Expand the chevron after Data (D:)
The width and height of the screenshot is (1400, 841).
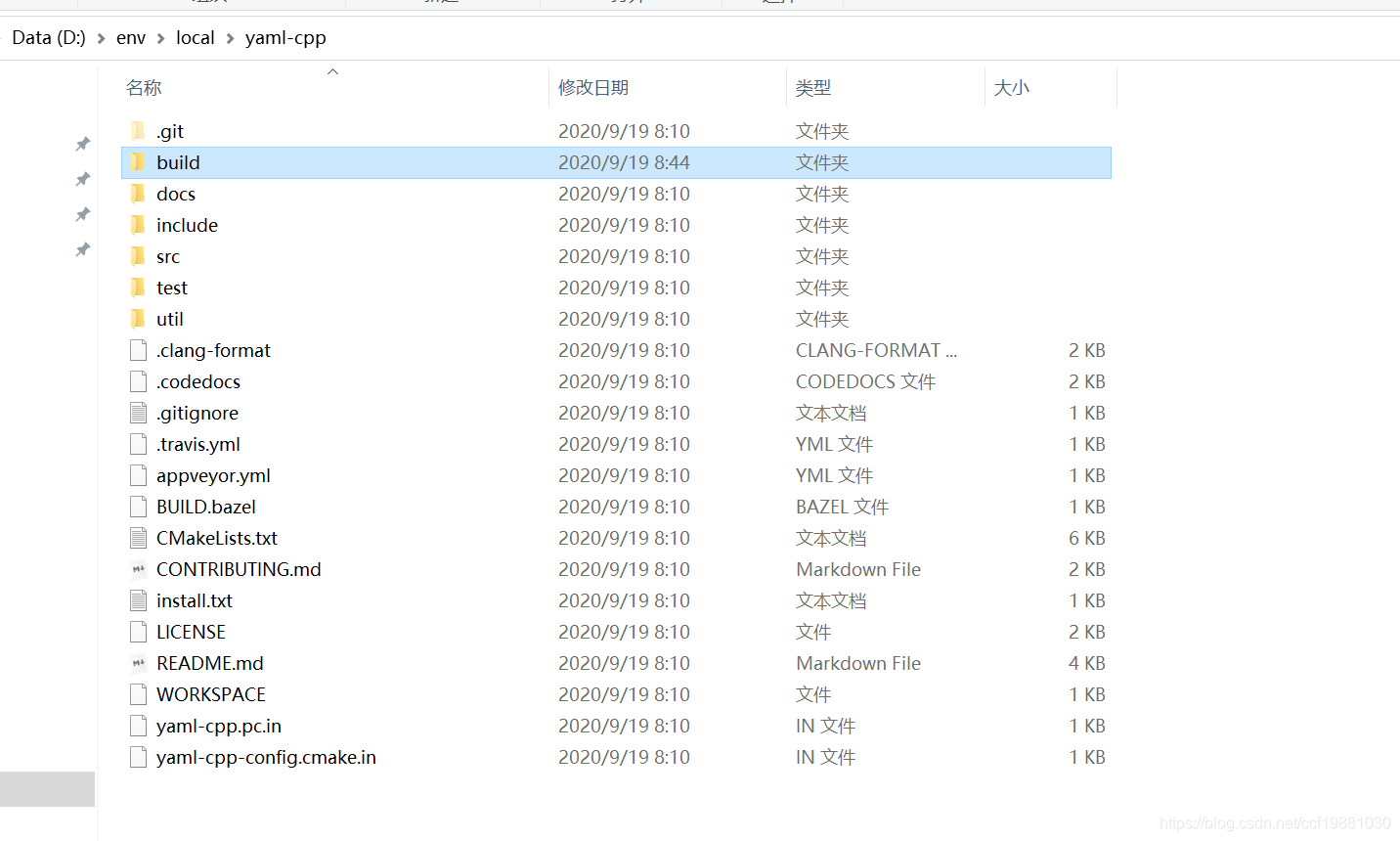click(x=101, y=37)
